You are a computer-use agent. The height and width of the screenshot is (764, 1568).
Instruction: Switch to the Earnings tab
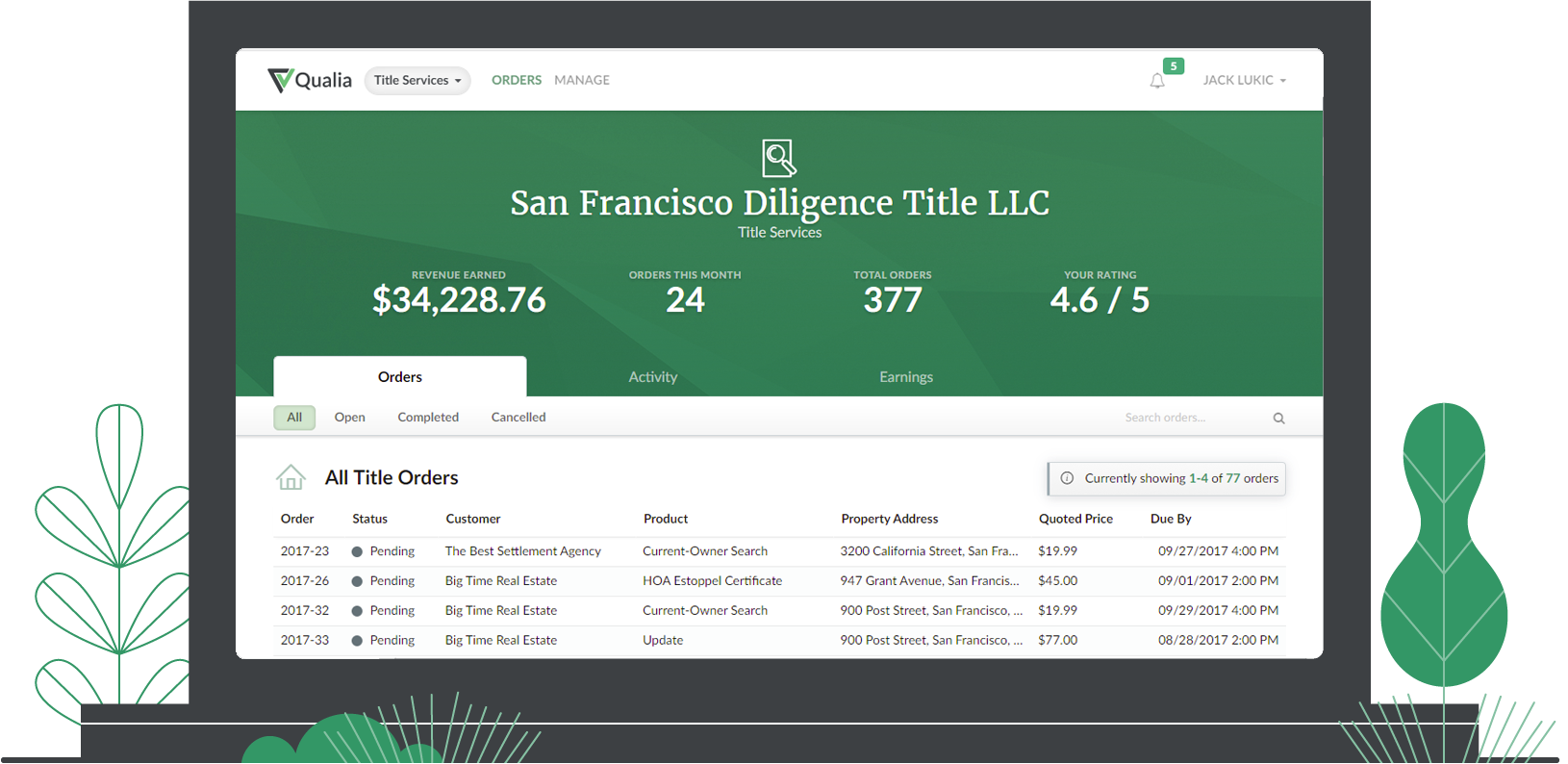point(905,377)
